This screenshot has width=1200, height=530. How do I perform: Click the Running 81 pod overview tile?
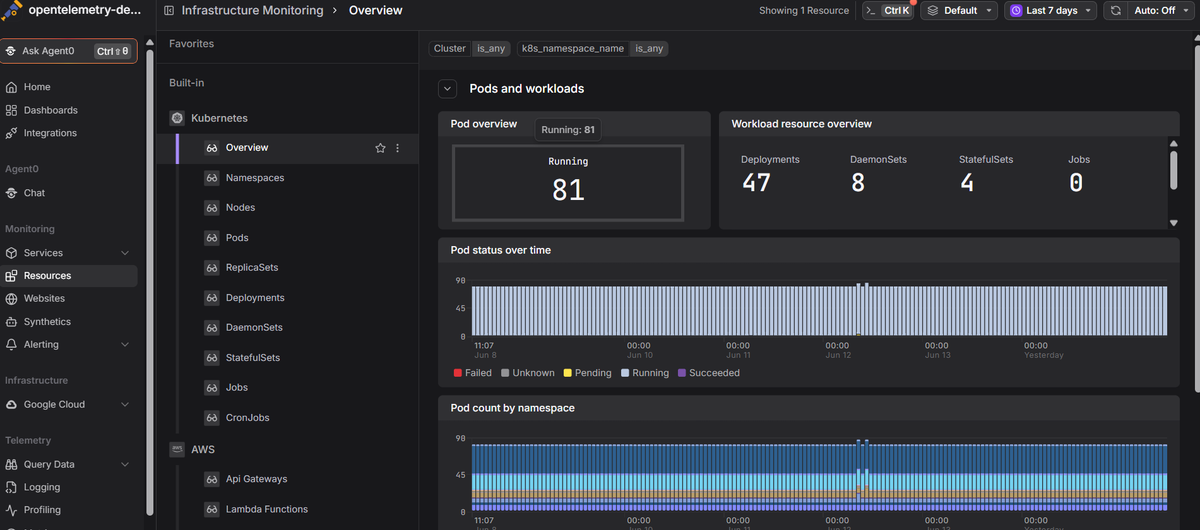coord(568,183)
